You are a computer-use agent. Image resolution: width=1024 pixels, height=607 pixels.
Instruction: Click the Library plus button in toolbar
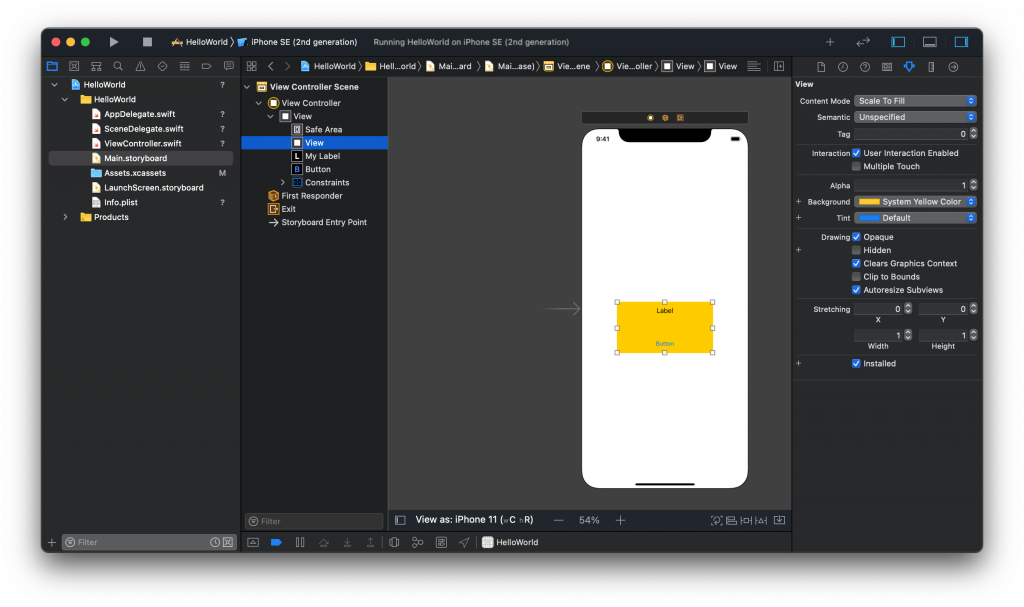[829, 42]
